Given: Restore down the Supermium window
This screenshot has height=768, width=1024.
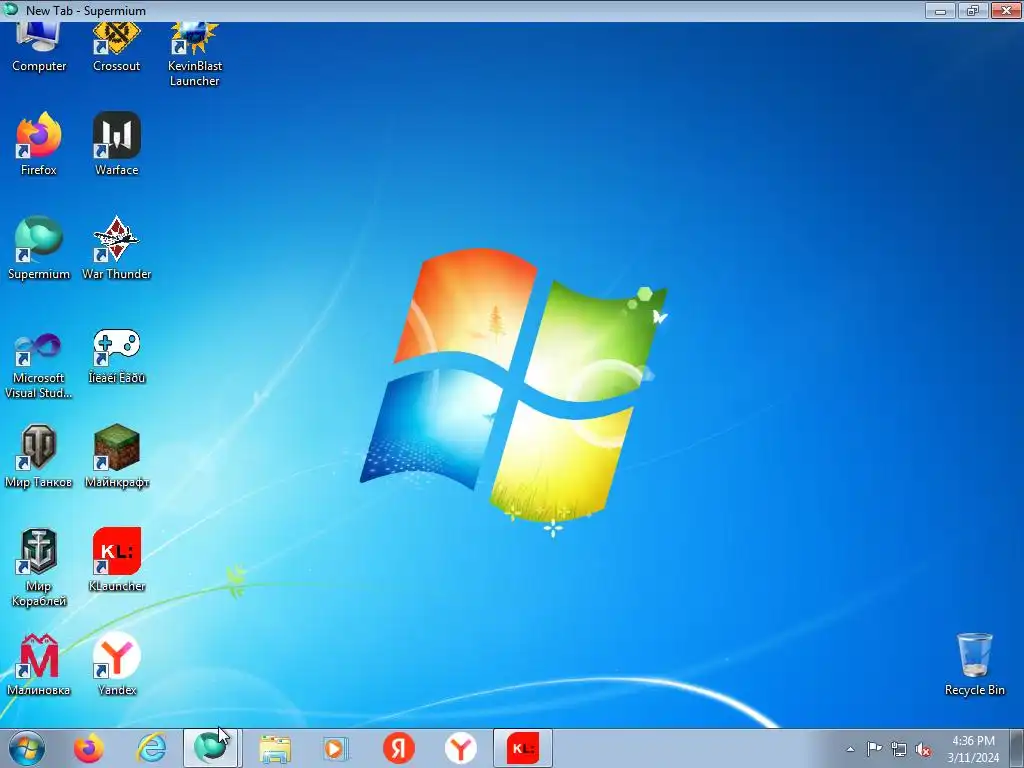Looking at the screenshot, I should 972,10.
